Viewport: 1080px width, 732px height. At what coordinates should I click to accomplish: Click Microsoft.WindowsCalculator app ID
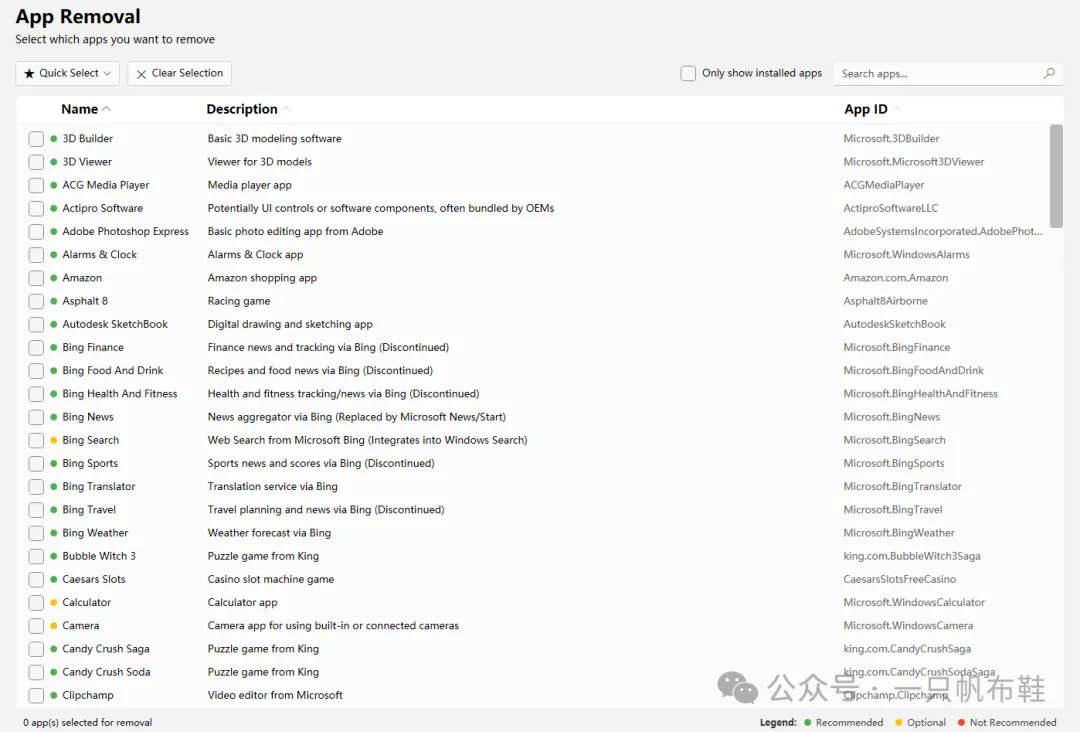[x=914, y=603]
